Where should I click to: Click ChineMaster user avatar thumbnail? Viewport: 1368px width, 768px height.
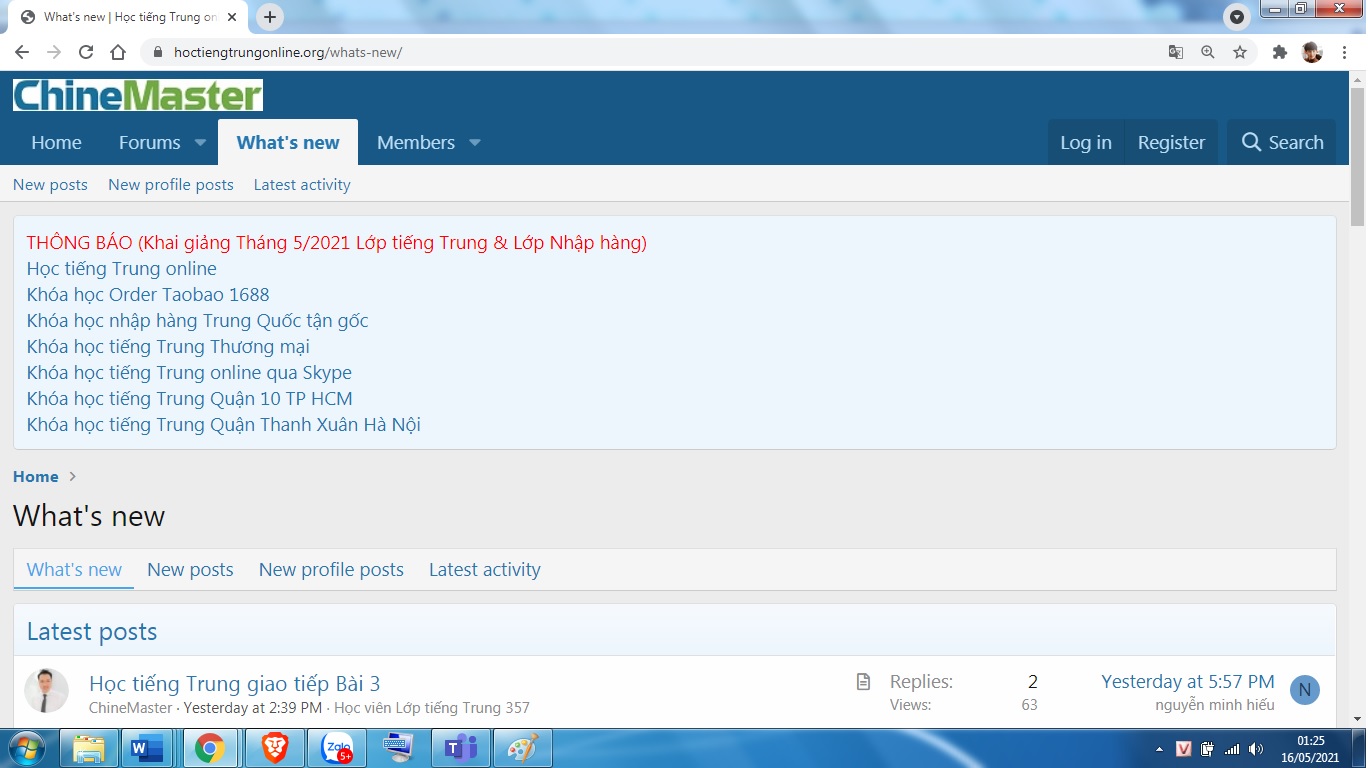46,691
